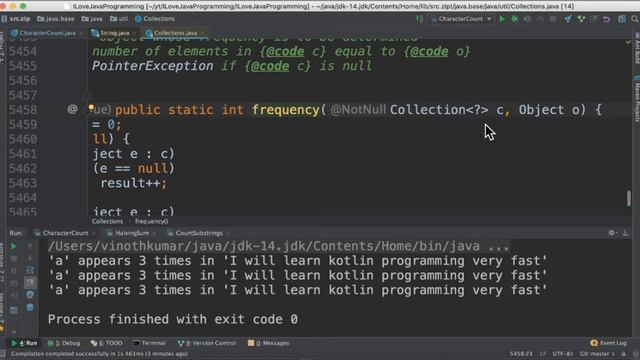Click the editor vertical scrollbar thumb
The image size is (640, 360).
click(629, 198)
